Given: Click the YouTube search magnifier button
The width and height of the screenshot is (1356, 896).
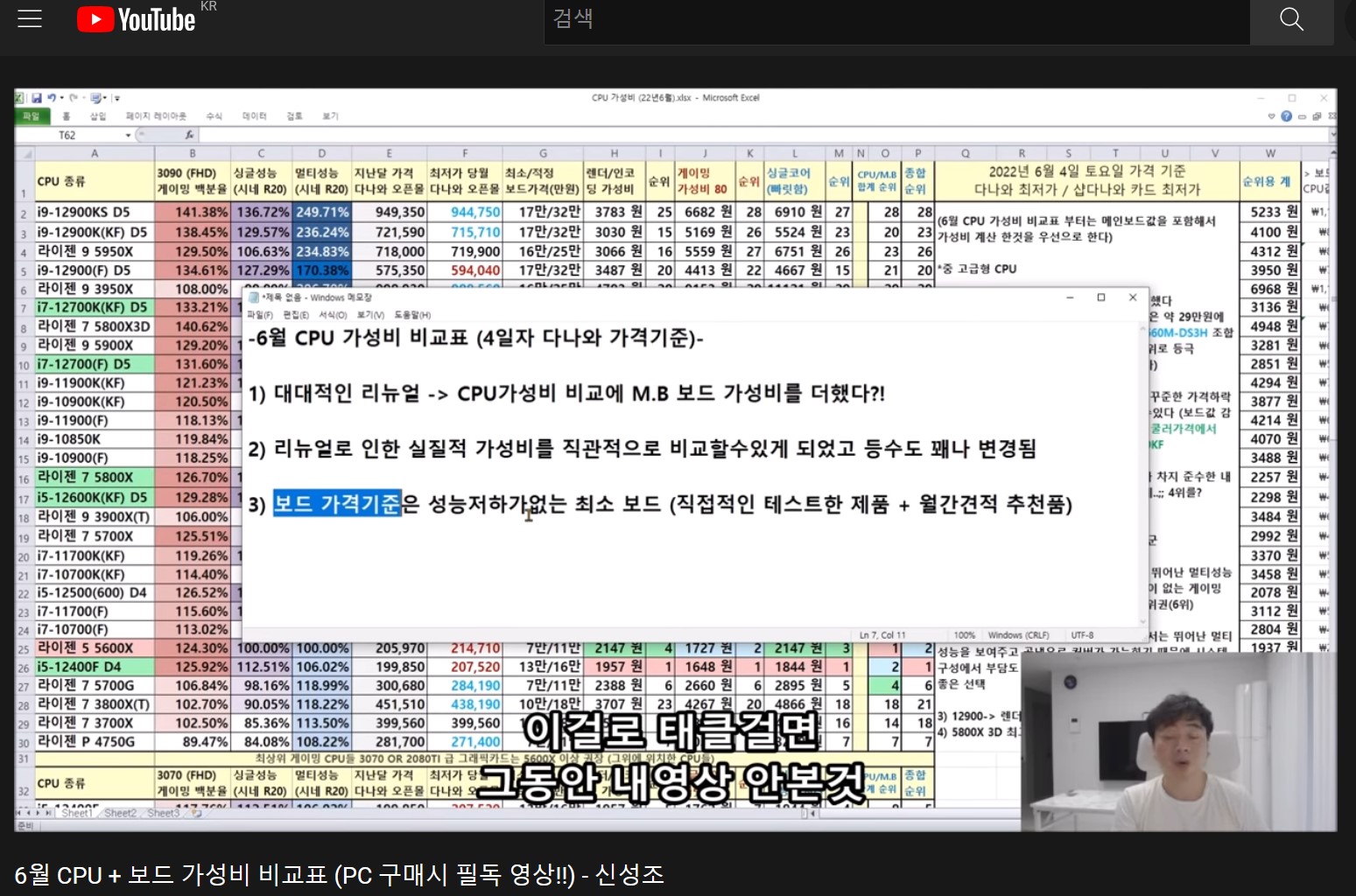Looking at the screenshot, I should 1291,19.
